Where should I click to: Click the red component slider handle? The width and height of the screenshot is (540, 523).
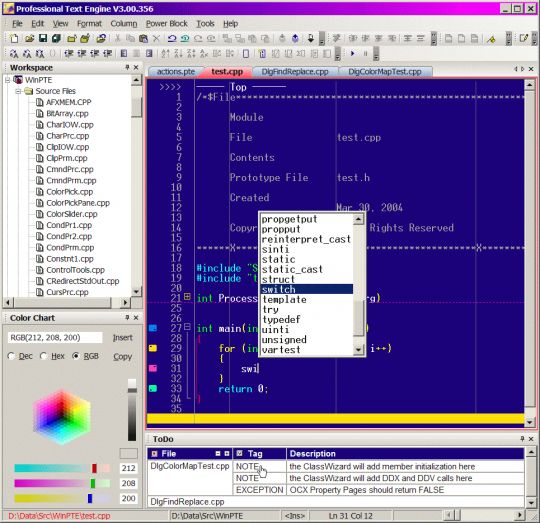(x=94, y=468)
